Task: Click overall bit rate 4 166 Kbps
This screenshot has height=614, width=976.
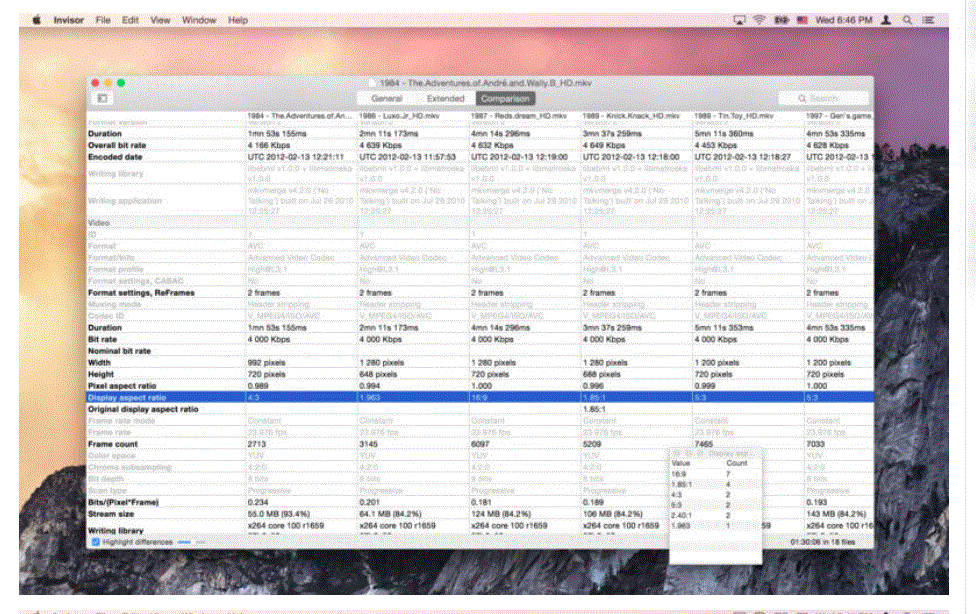Action: click(269, 145)
